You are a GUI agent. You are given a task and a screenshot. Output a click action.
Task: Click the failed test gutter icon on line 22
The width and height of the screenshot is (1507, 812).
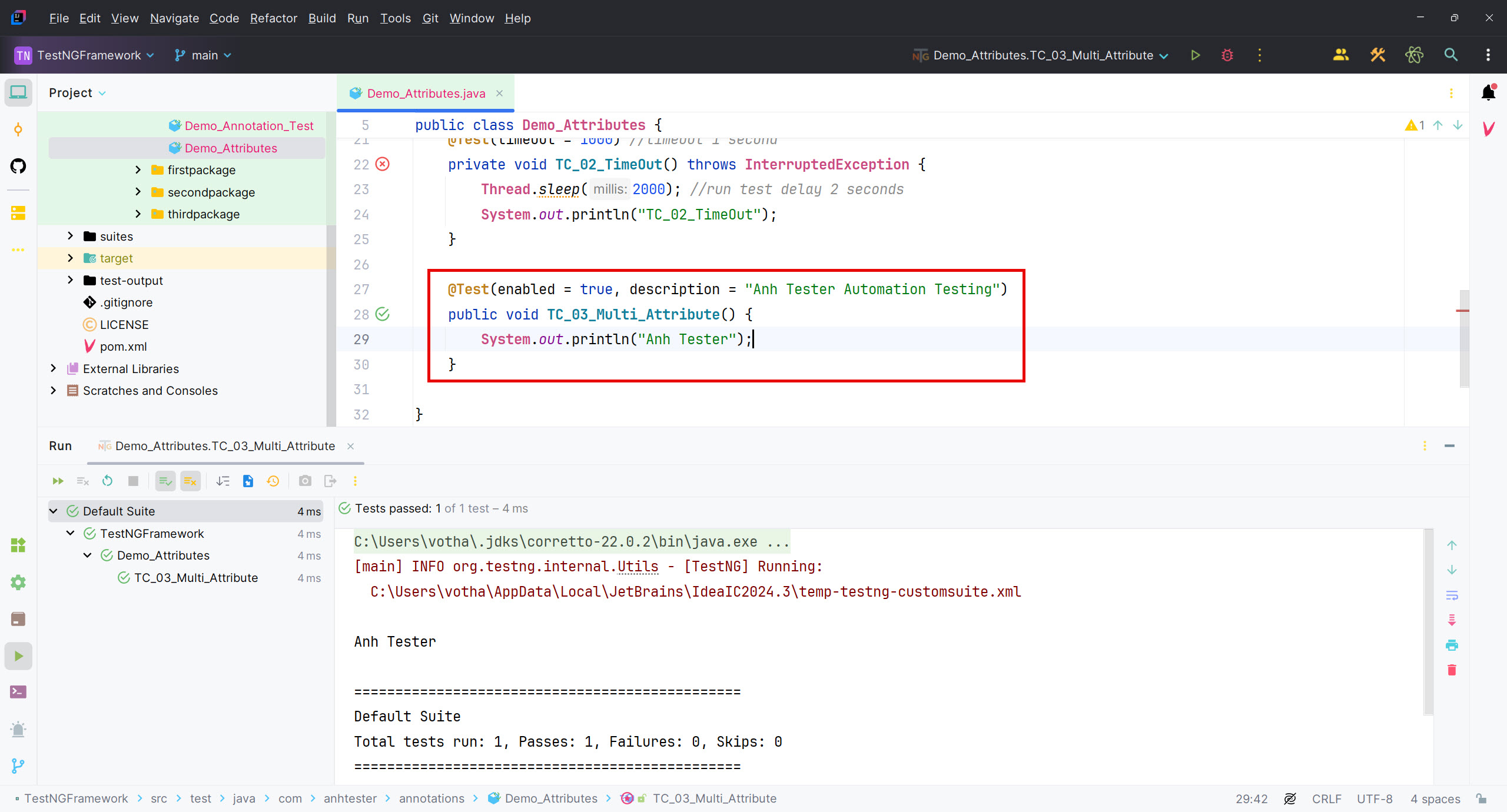[383, 164]
